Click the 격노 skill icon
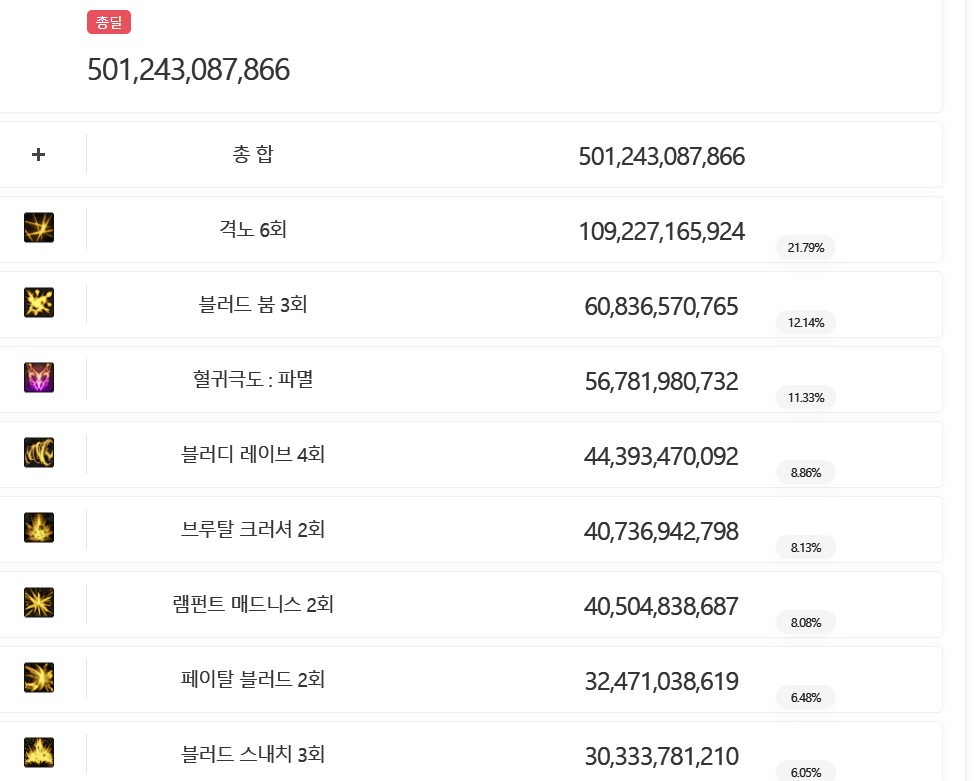This screenshot has height=781, width=980. [x=39, y=228]
